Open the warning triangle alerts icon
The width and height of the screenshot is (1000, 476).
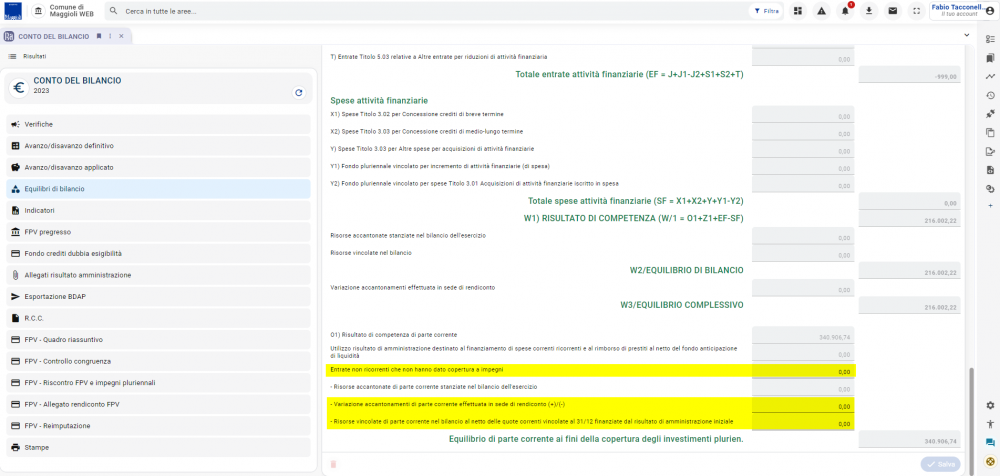pos(821,11)
